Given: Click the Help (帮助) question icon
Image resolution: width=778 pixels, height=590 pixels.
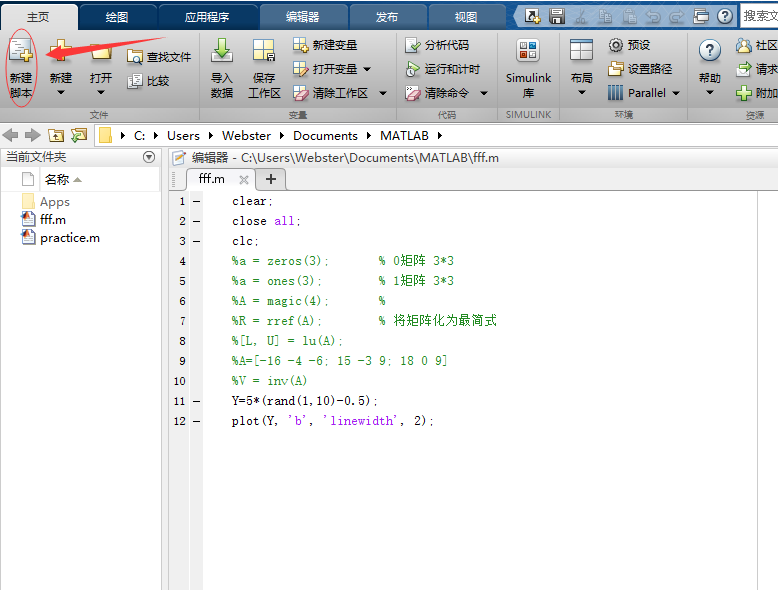Looking at the screenshot, I should pos(710,51).
